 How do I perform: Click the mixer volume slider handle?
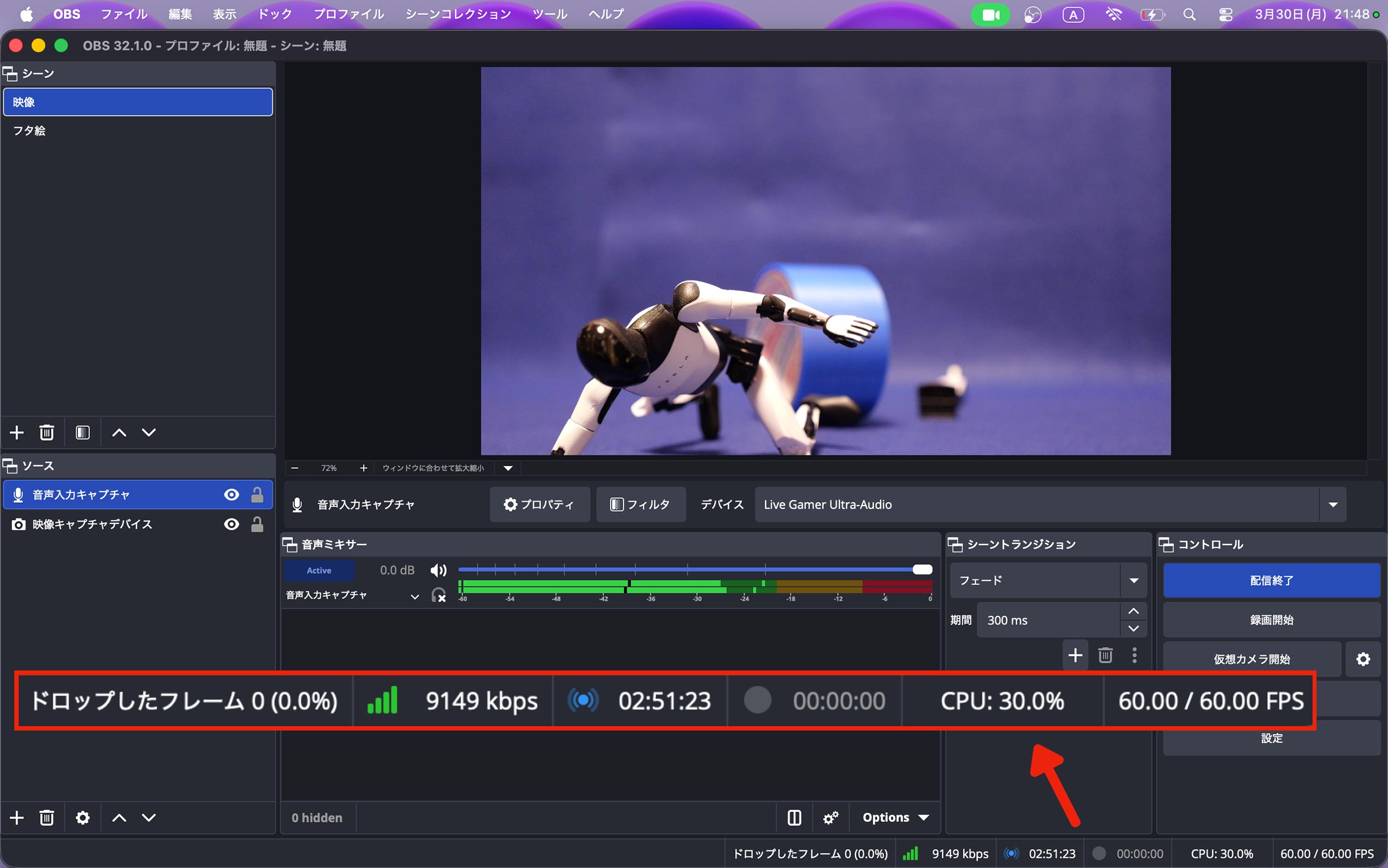[x=922, y=569]
